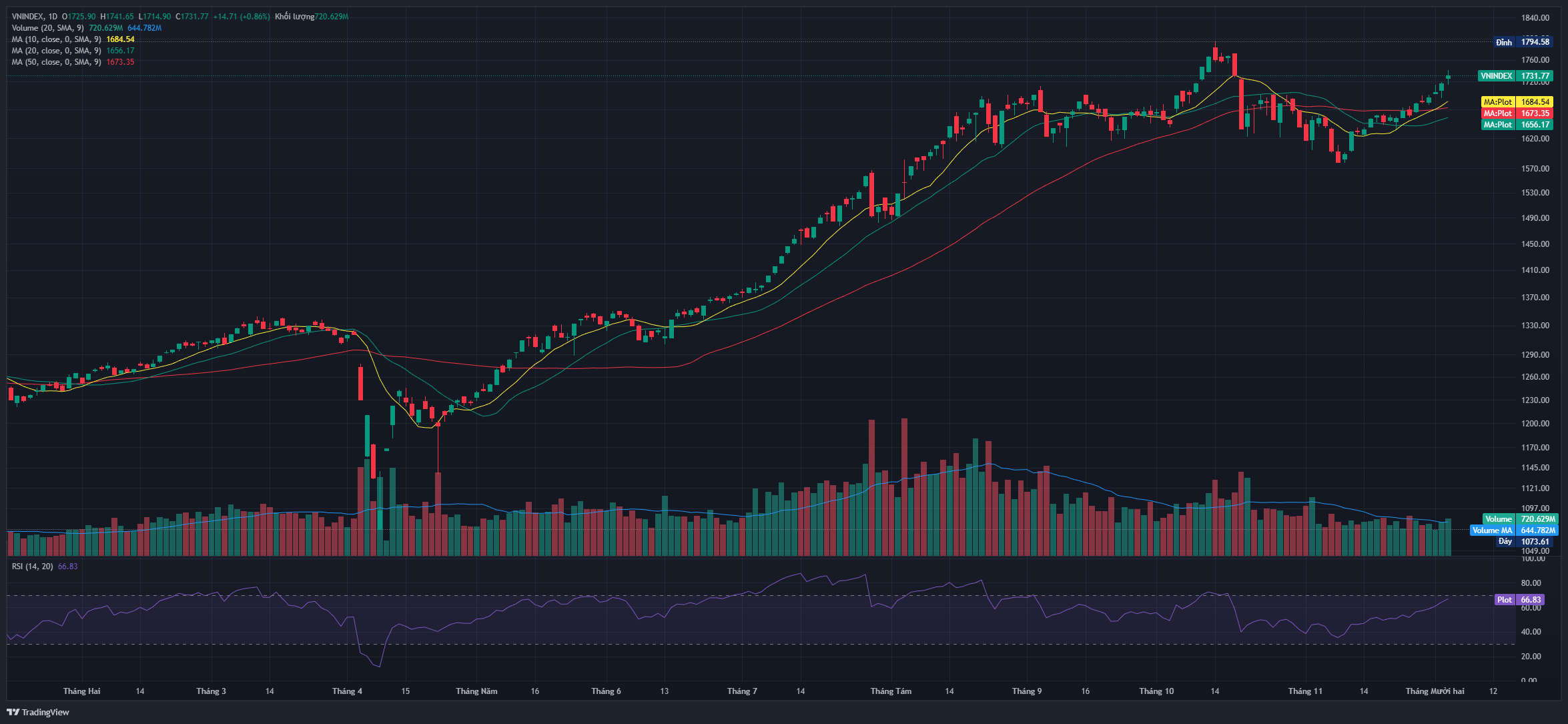Screen dimensions: 1568x724
Task: Click the VNINDEX 1731.77 last price label
Action: pyautogui.click(x=1515, y=76)
